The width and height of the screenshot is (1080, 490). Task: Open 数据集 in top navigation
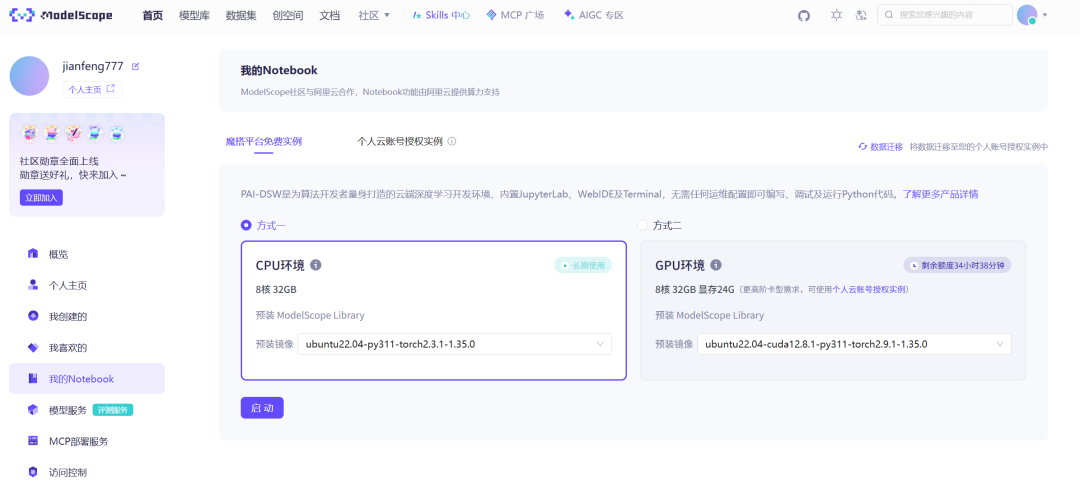[241, 15]
